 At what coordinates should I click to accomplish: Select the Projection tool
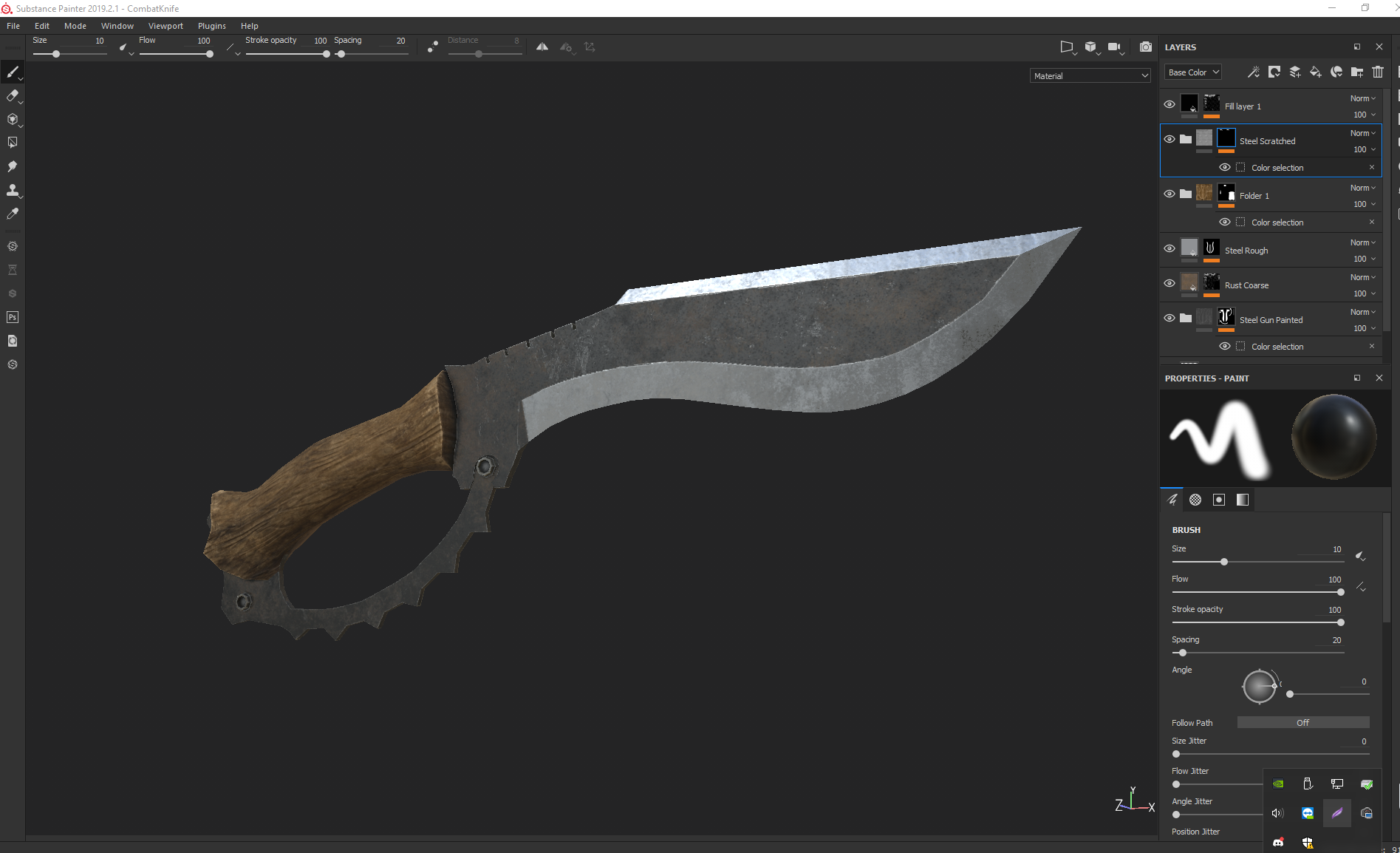click(x=13, y=119)
